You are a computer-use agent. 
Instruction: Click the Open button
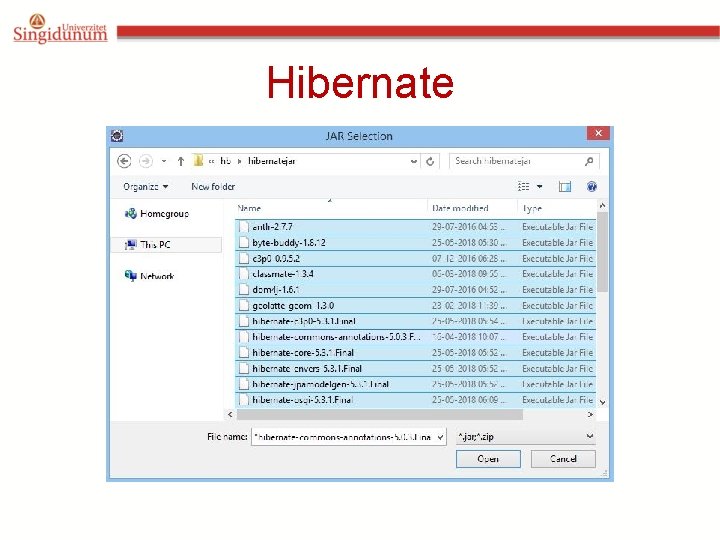point(488,459)
